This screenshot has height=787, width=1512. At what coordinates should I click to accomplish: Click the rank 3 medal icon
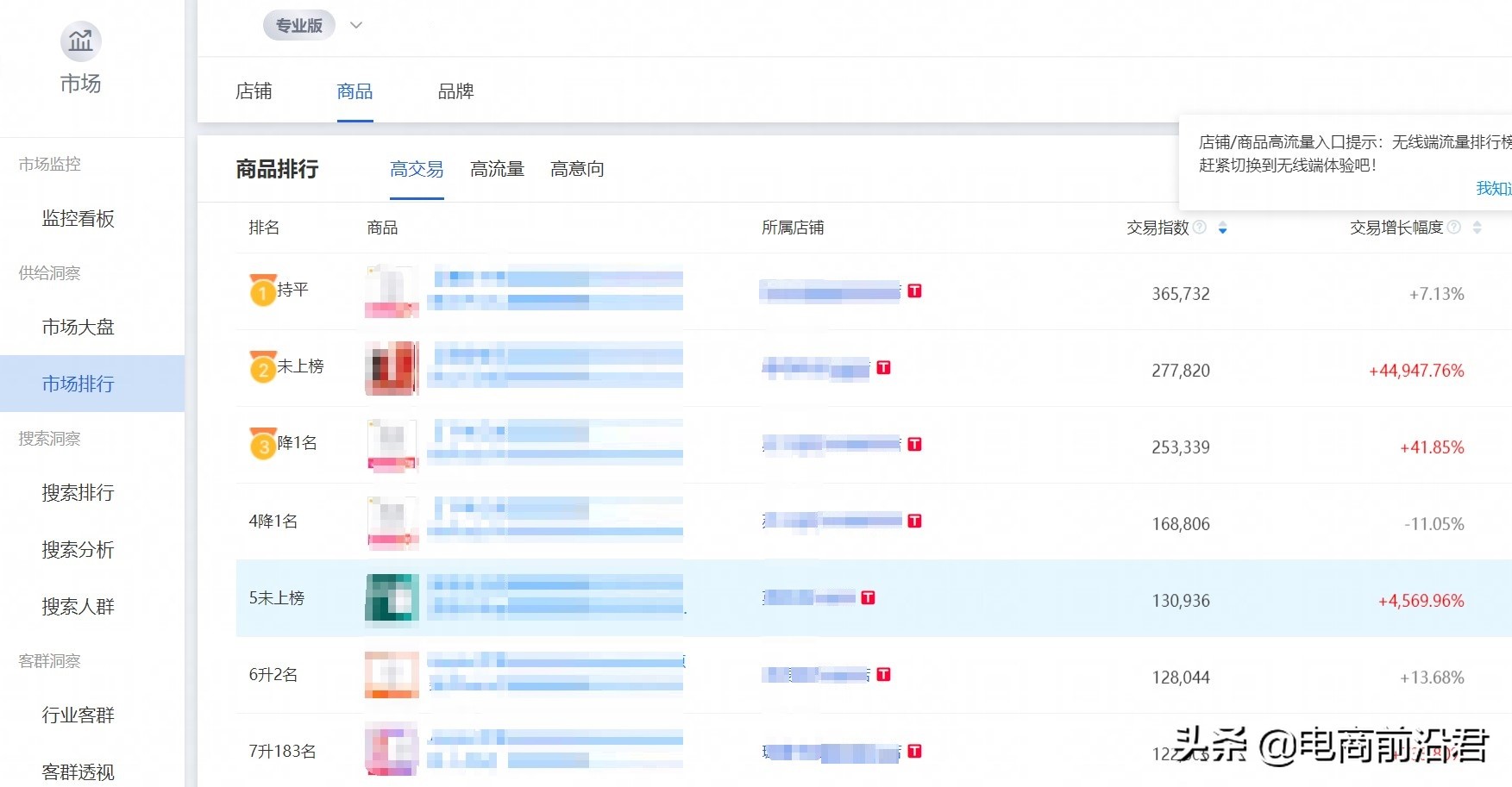coord(262,445)
